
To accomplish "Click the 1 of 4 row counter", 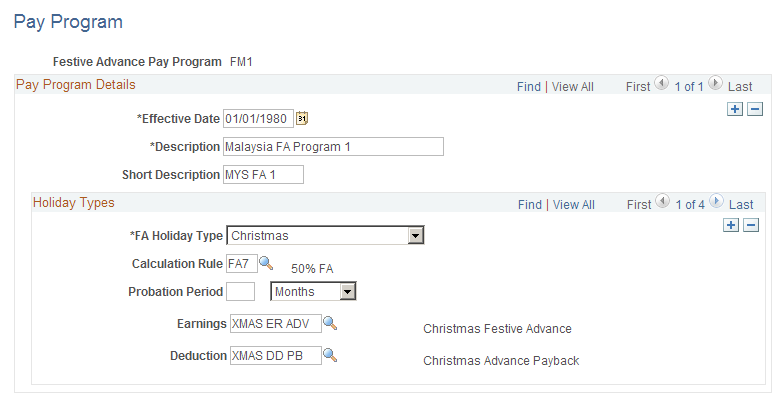I will tap(690, 204).
